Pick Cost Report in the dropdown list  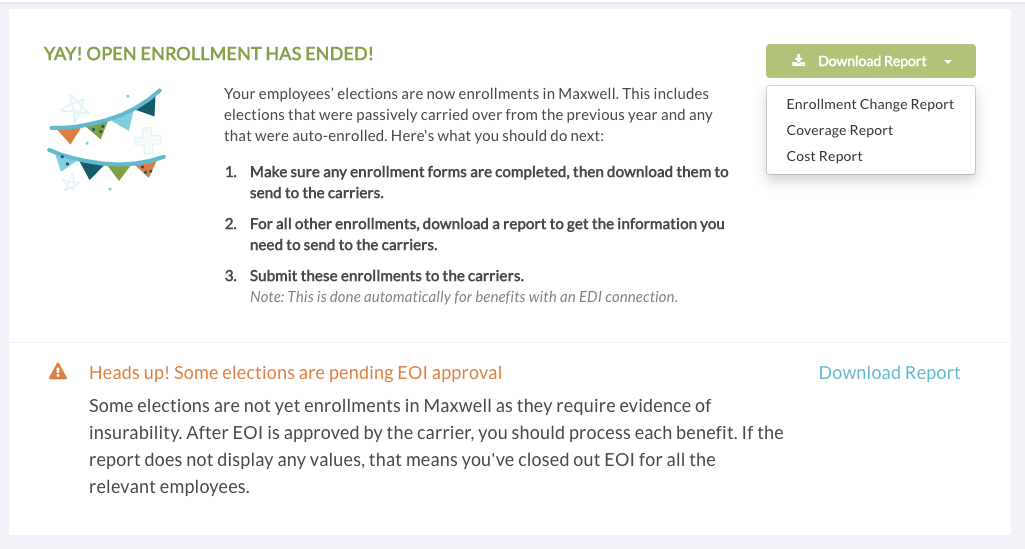(824, 156)
